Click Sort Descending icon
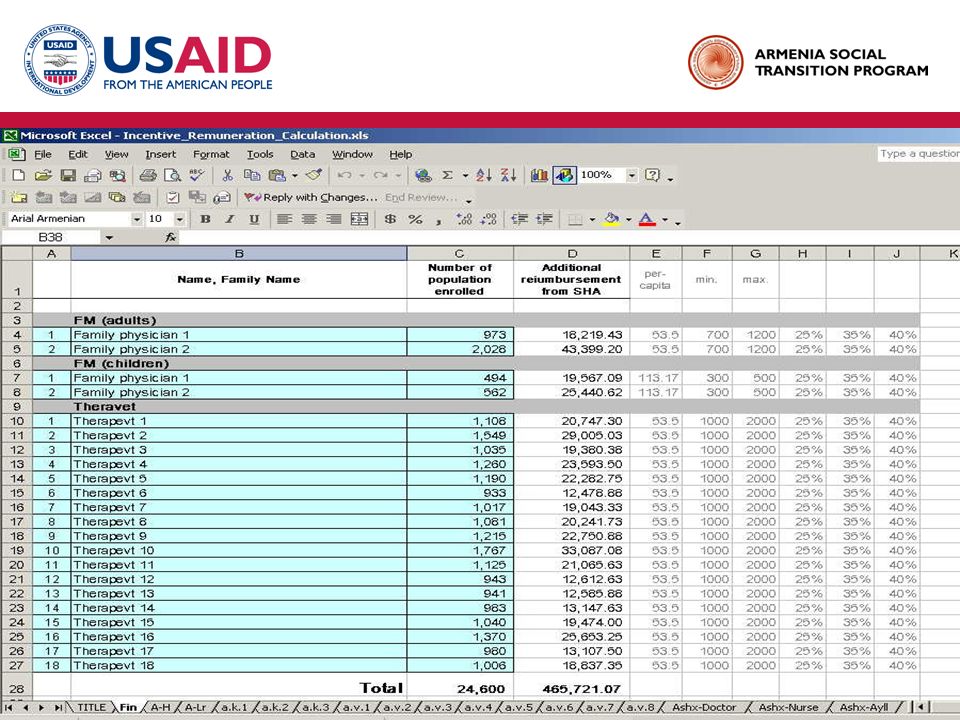 point(508,176)
